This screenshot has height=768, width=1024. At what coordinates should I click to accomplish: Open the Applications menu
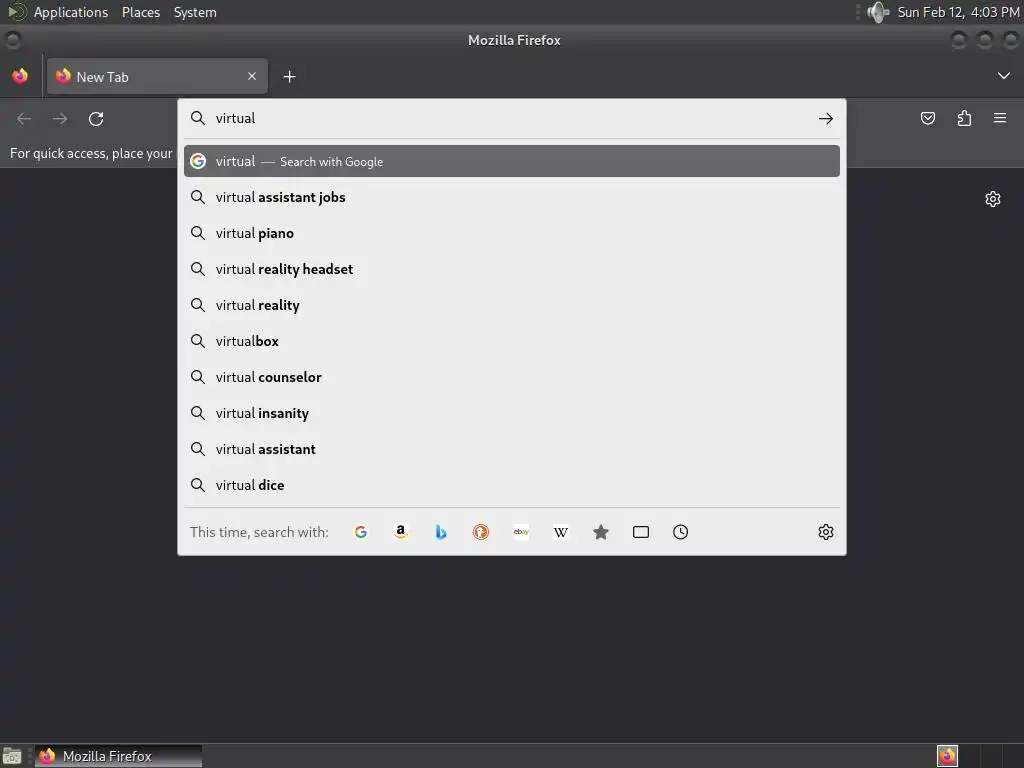(x=58, y=12)
